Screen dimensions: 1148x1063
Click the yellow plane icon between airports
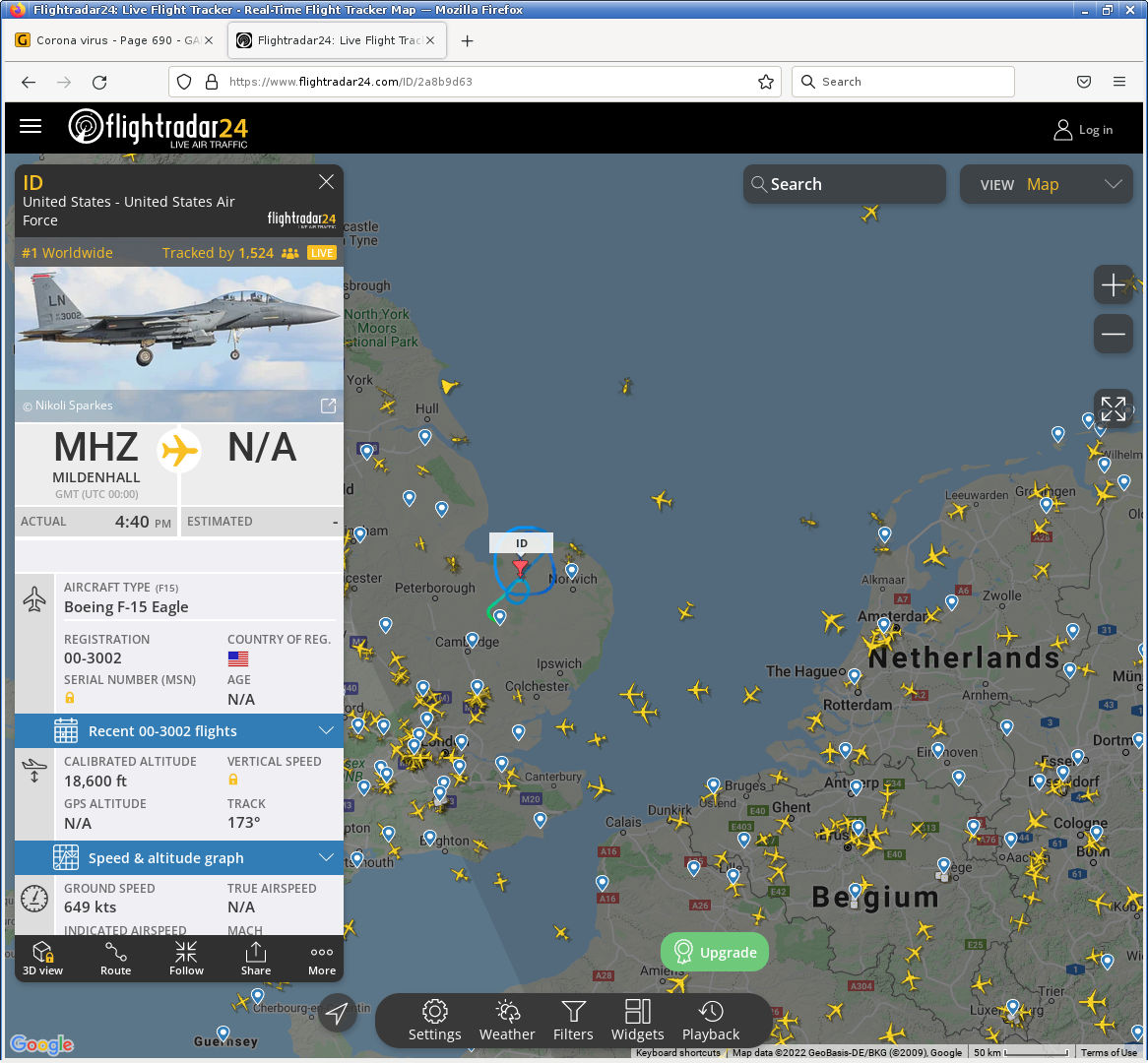coord(178,450)
